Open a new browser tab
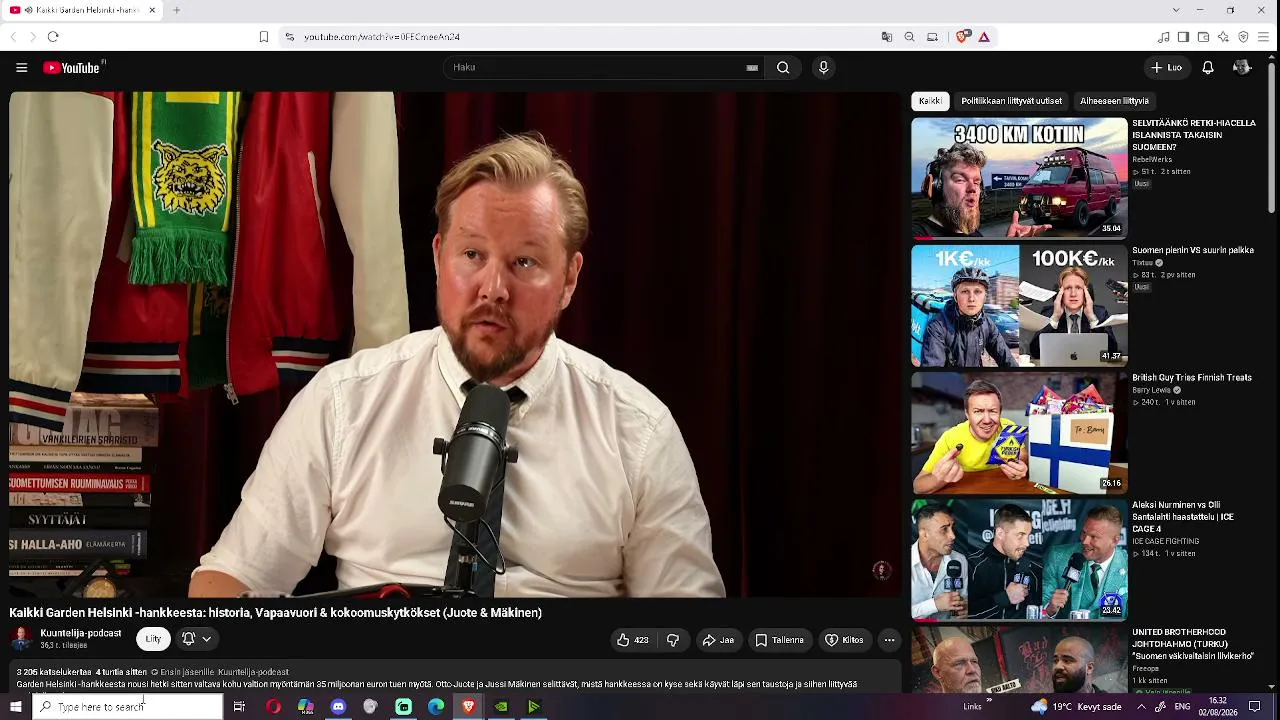 pos(176,10)
